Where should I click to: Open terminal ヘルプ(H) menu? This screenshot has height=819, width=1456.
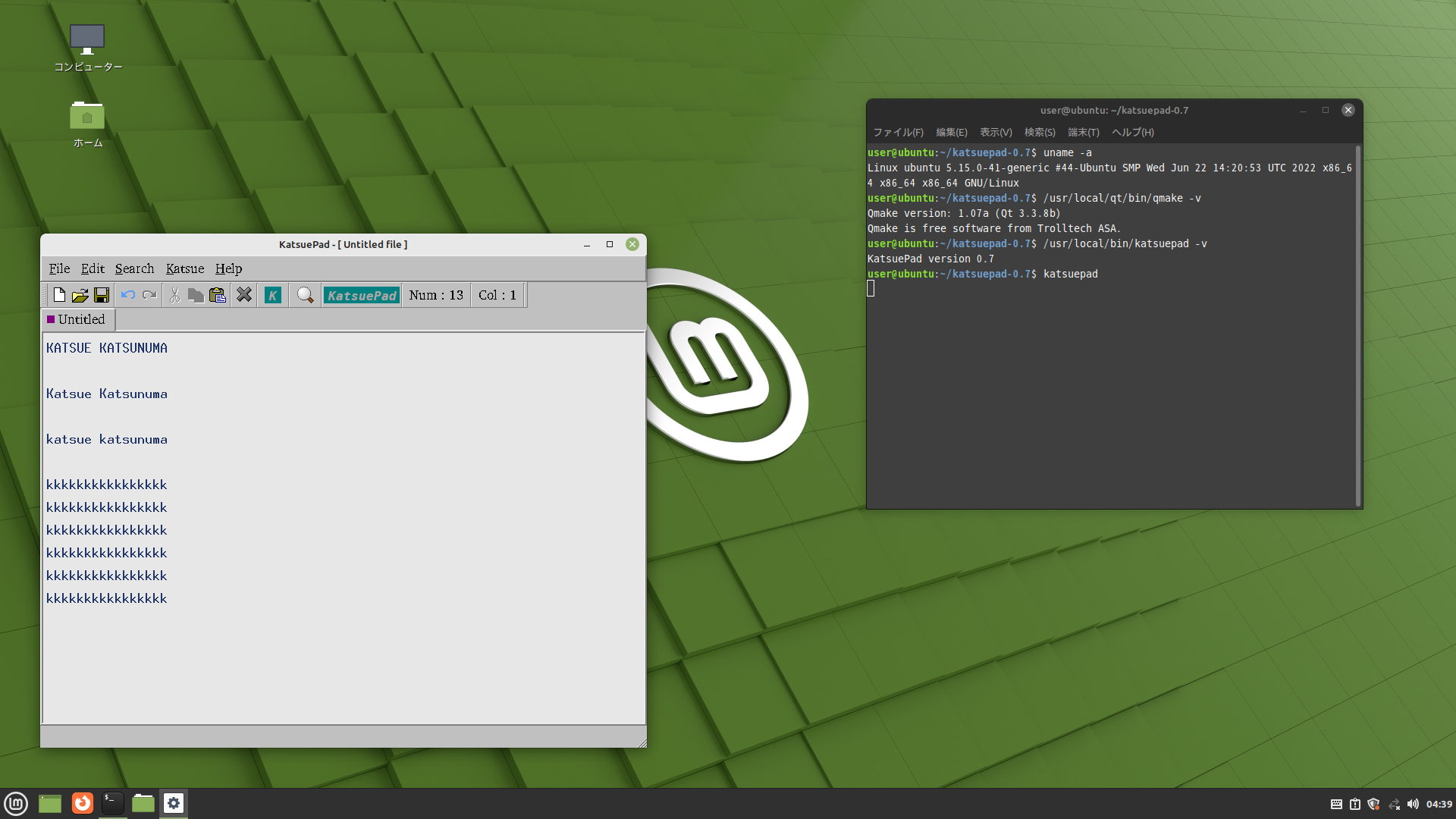click(1133, 132)
